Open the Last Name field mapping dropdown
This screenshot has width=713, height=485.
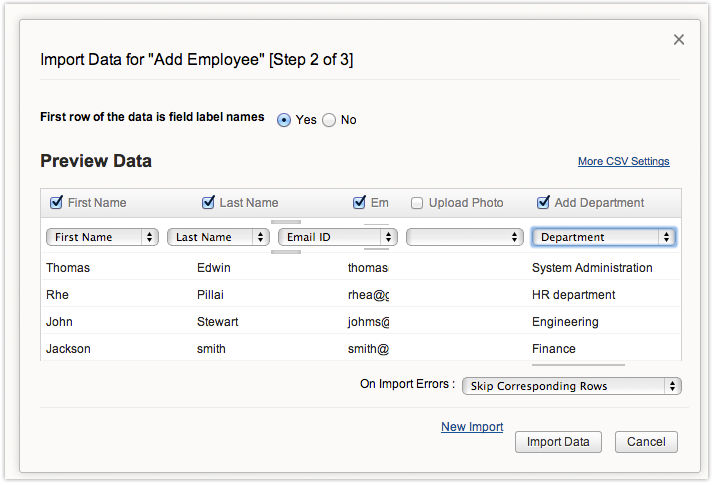(218, 237)
